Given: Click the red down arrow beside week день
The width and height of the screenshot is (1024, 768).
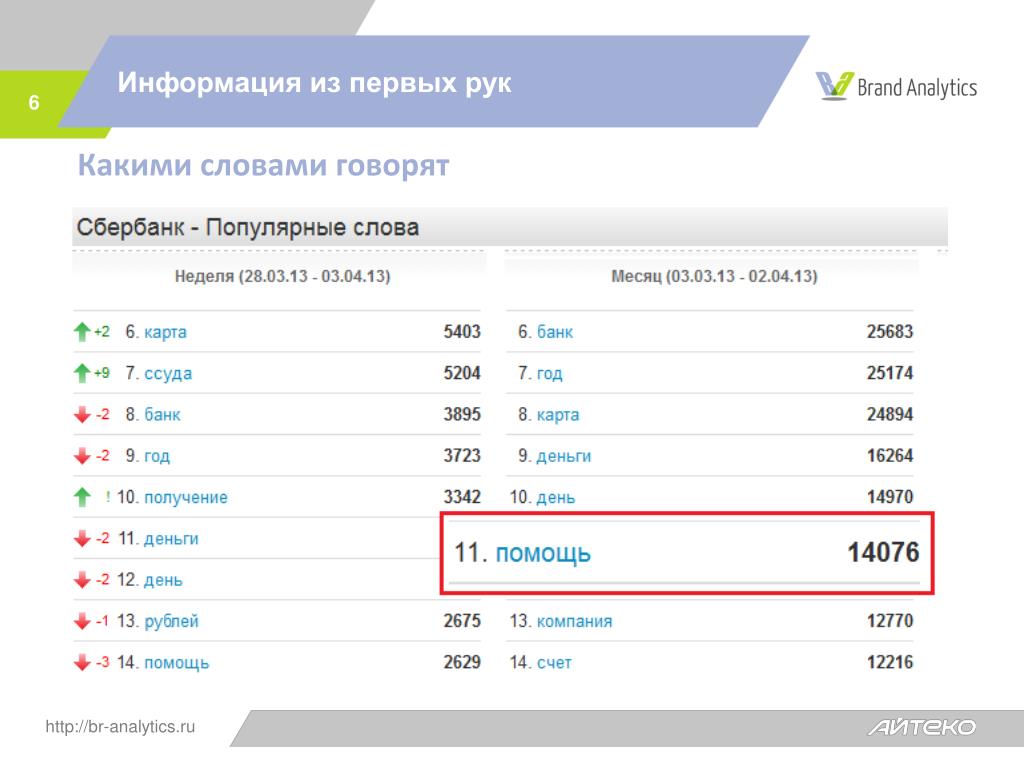Looking at the screenshot, I should pyautogui.click(x=82, y=580).
